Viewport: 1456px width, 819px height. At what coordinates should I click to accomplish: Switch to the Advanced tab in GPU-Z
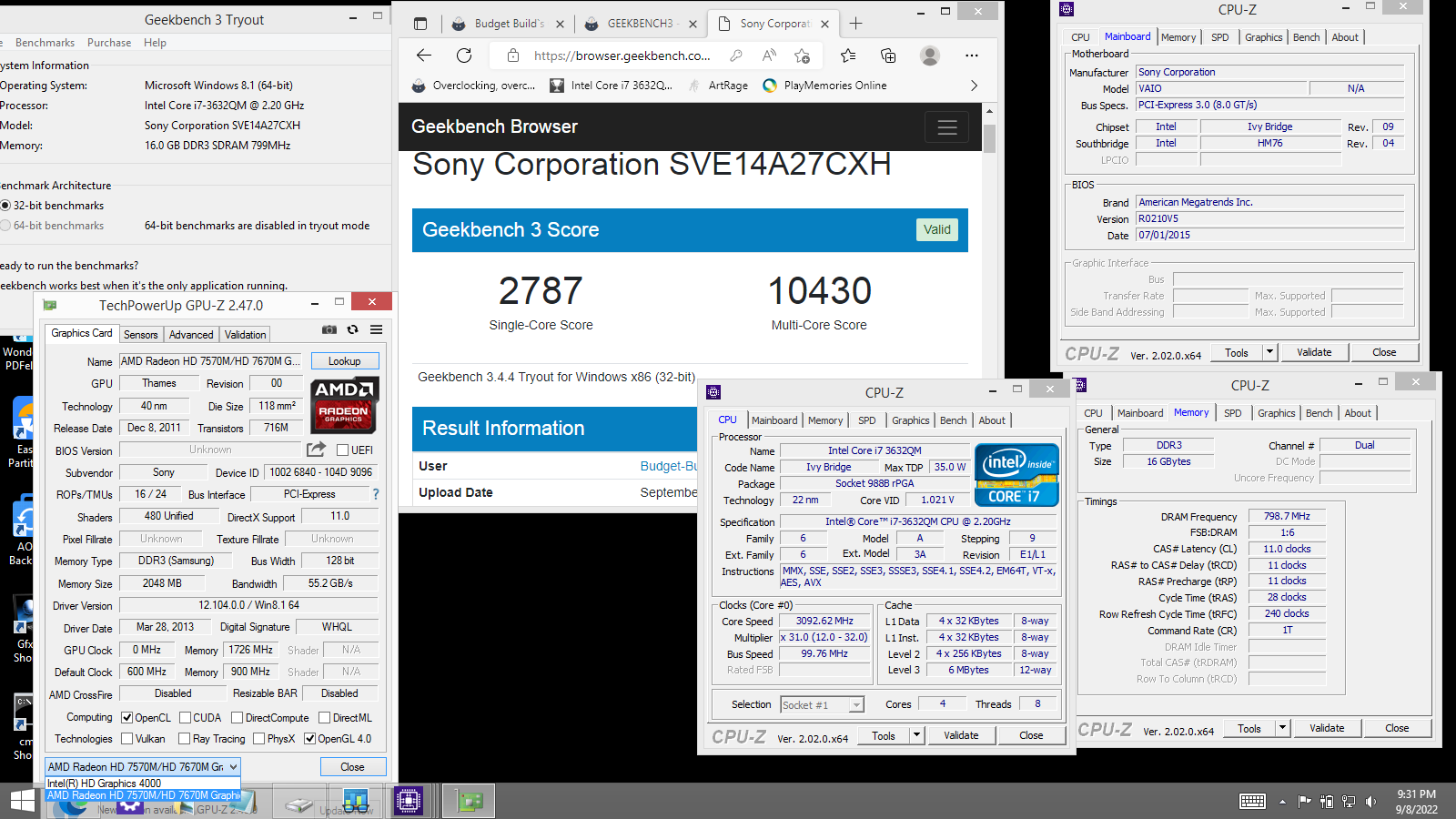point(191,334)
